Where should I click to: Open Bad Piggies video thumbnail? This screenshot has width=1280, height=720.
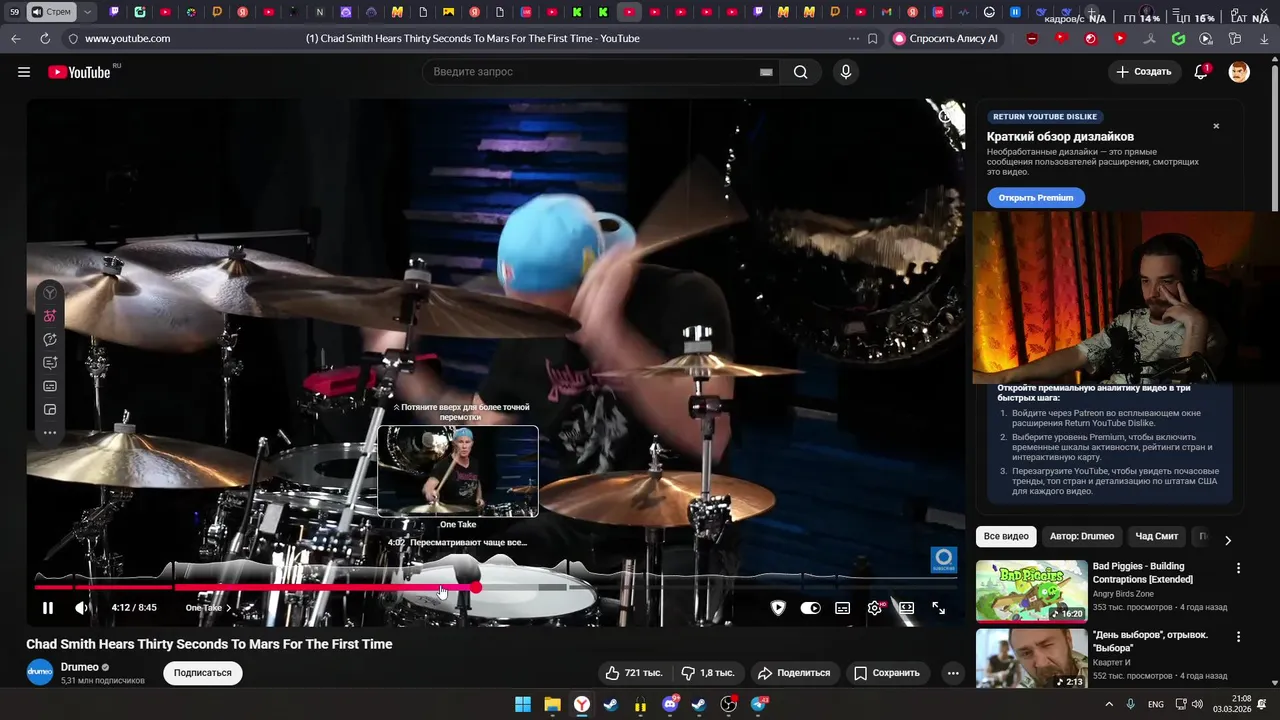[x=1031, y=591]
